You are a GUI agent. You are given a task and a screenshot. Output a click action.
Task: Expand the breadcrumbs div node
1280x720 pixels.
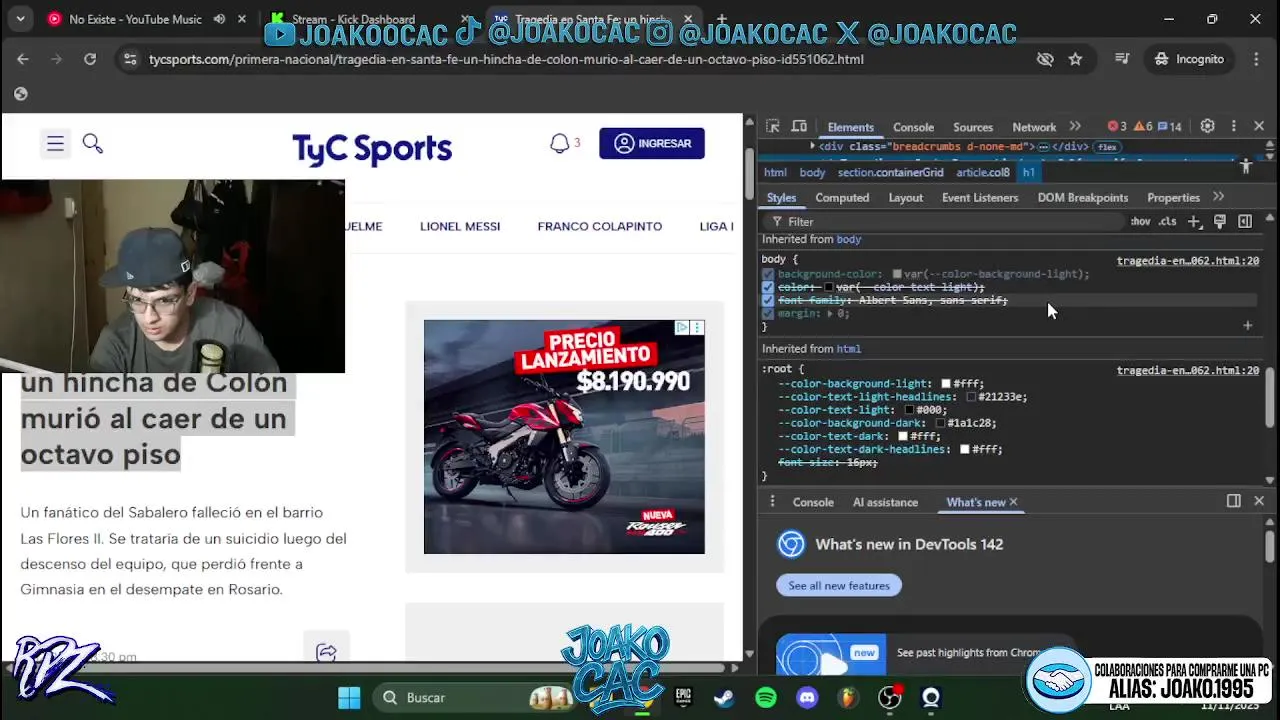[x=812, y=146]
